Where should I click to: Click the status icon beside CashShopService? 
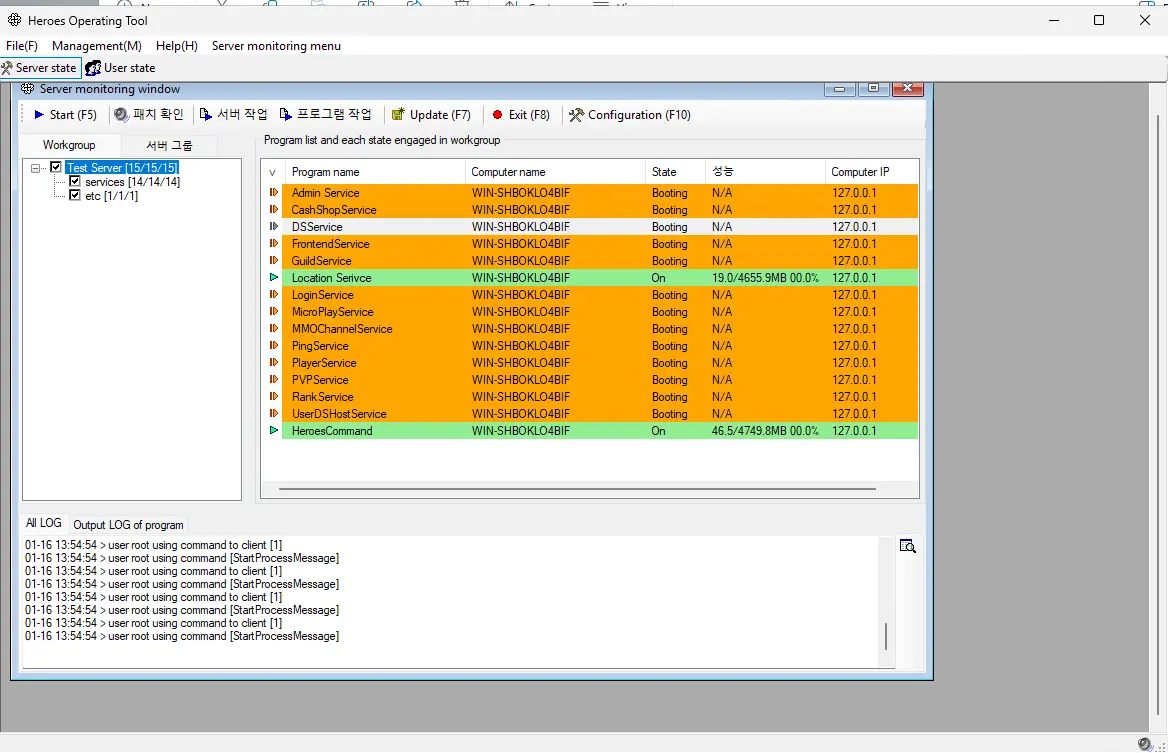[273, 209]
